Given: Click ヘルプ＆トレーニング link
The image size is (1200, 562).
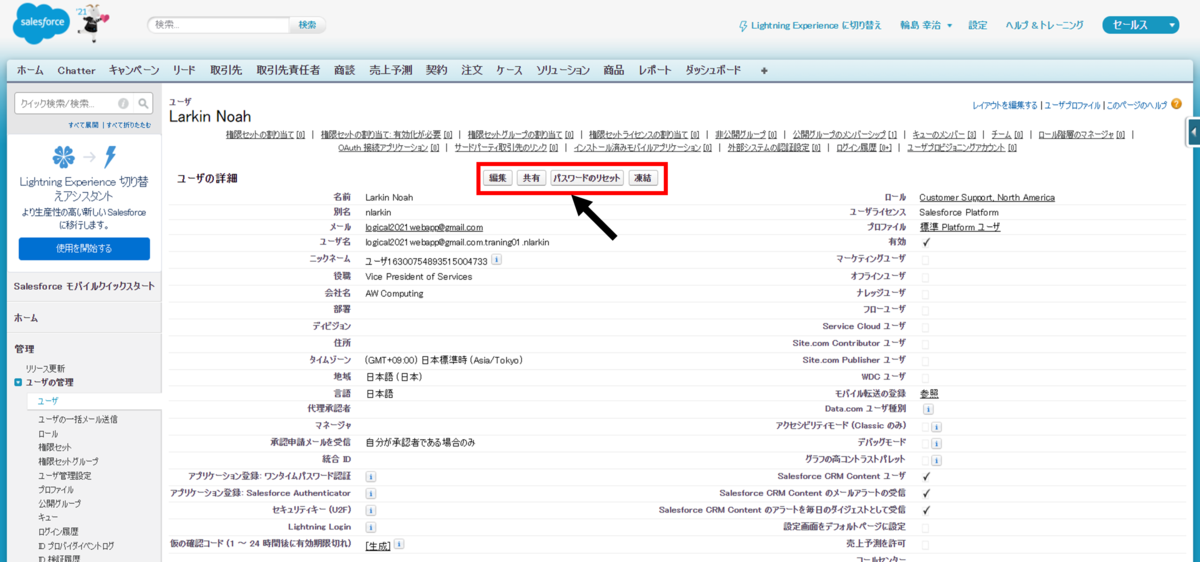Looking at the screenshot, I should click(x=1043, y=25).
